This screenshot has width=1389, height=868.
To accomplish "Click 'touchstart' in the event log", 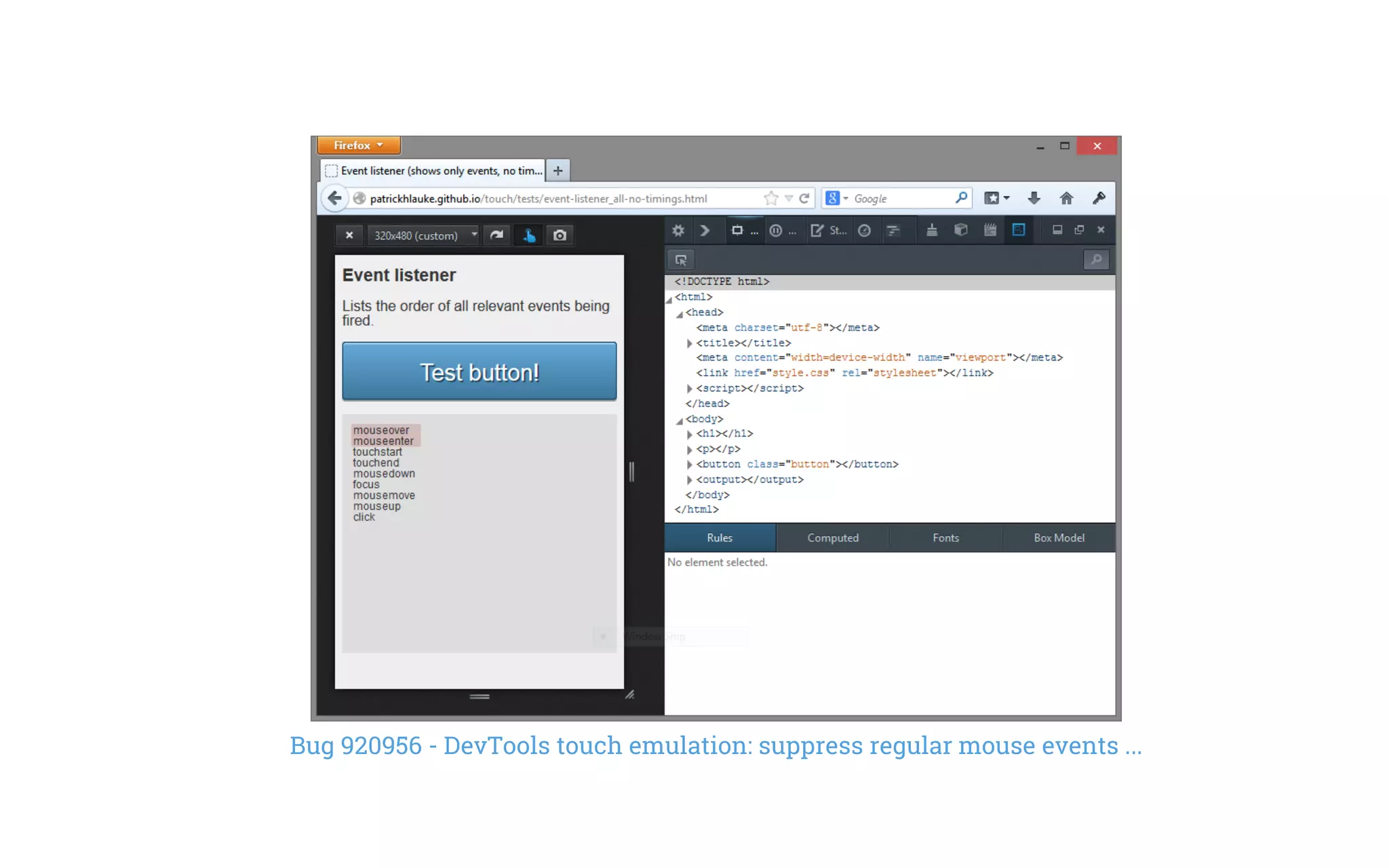I will coord(377,452).
